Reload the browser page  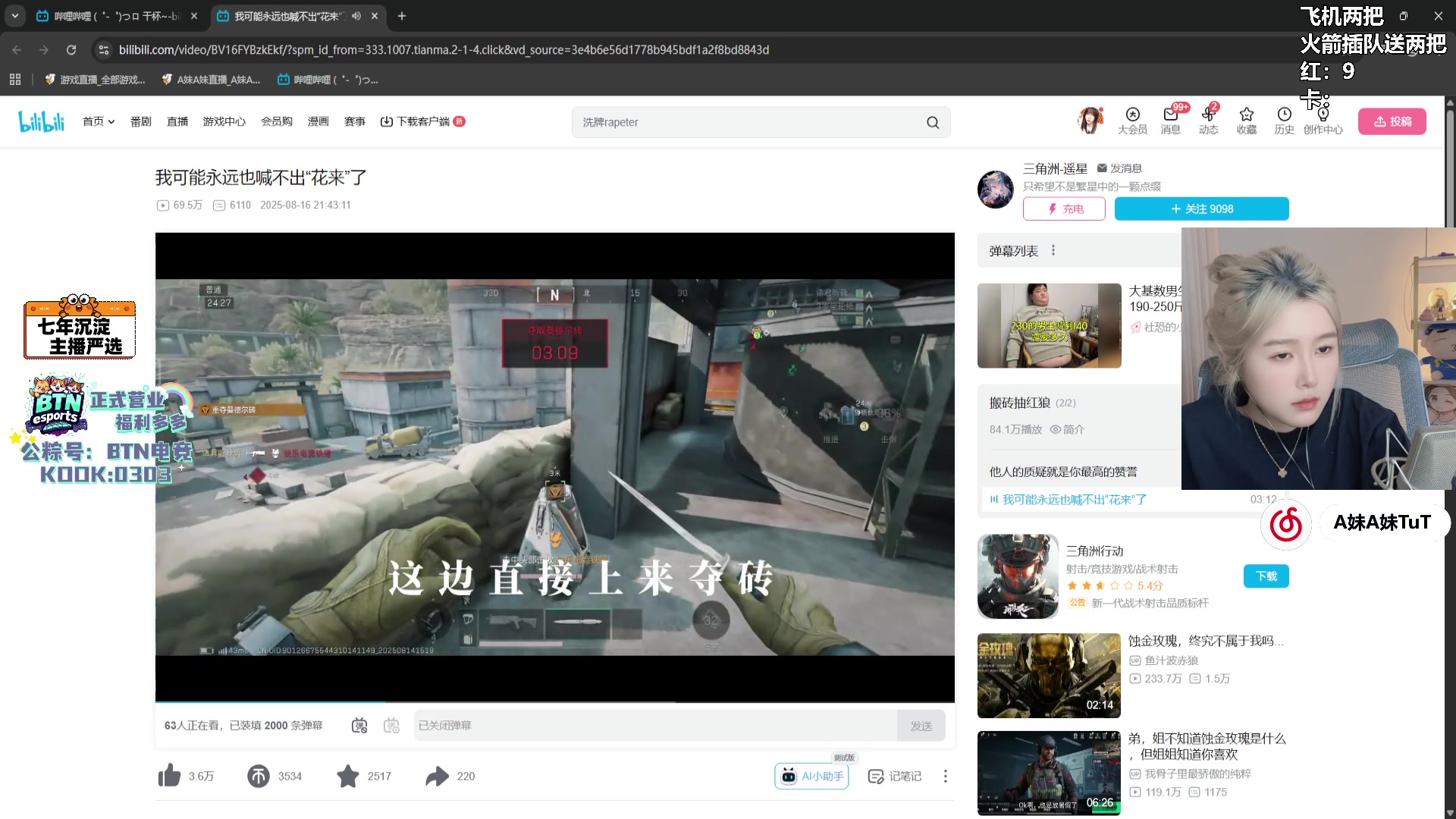[71, 50]
